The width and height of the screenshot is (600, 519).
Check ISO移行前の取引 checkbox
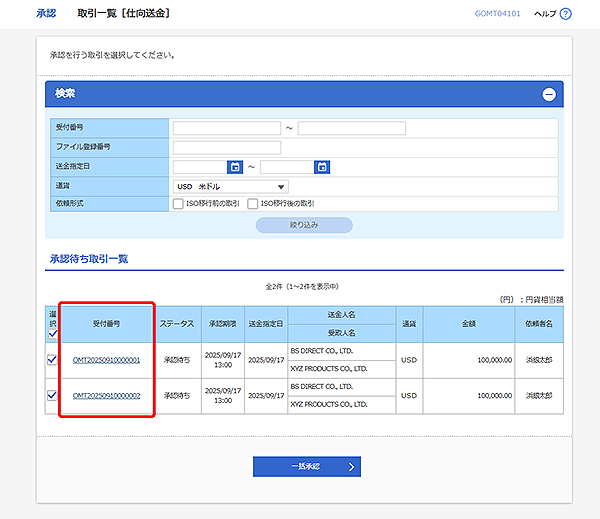[x=178, y=204]
